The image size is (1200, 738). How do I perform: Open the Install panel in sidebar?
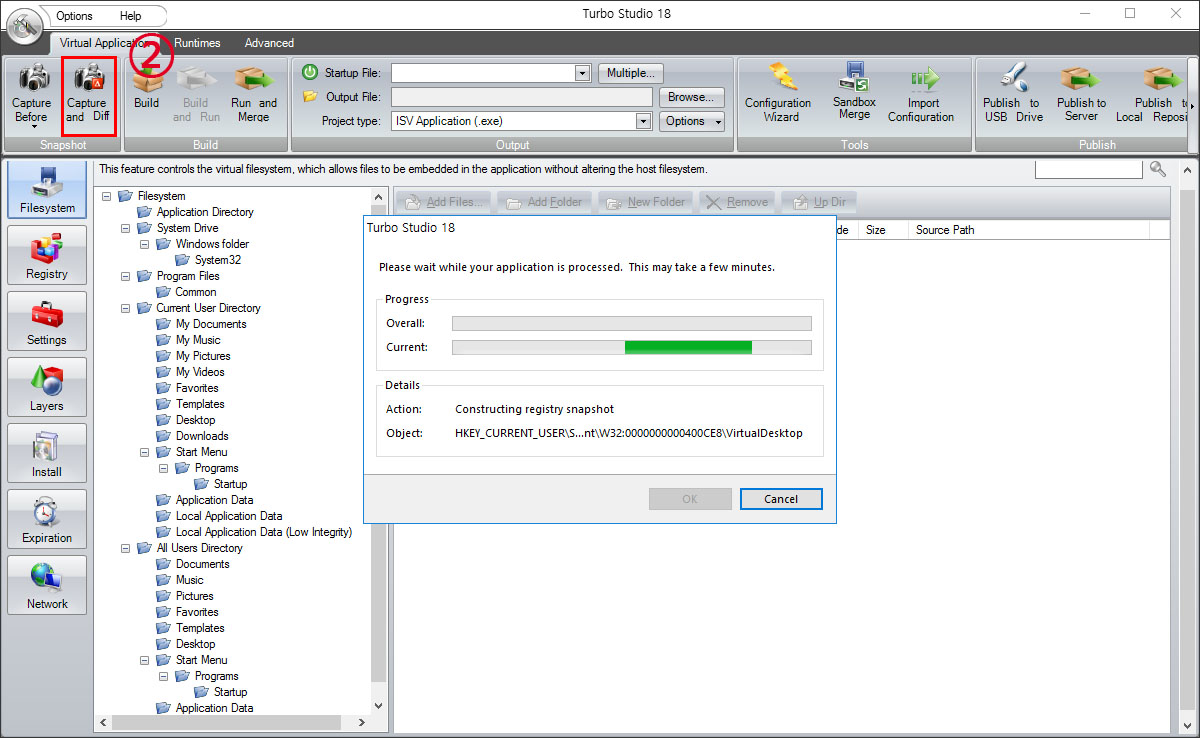pyautogui.click(x=48, y=453)
